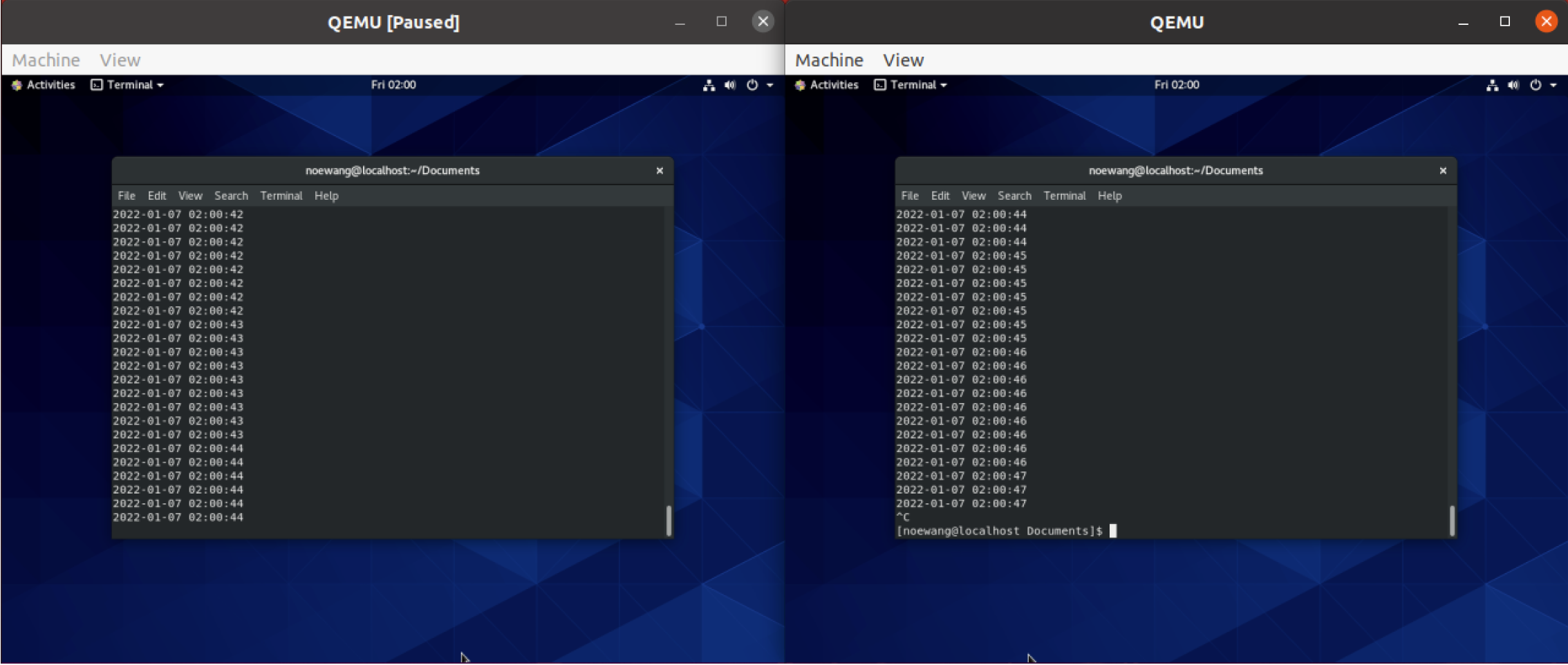Click the shell prompt line in the running terminal
The width and height of the screenshot is (1568, 665).
coord(1000,531)
